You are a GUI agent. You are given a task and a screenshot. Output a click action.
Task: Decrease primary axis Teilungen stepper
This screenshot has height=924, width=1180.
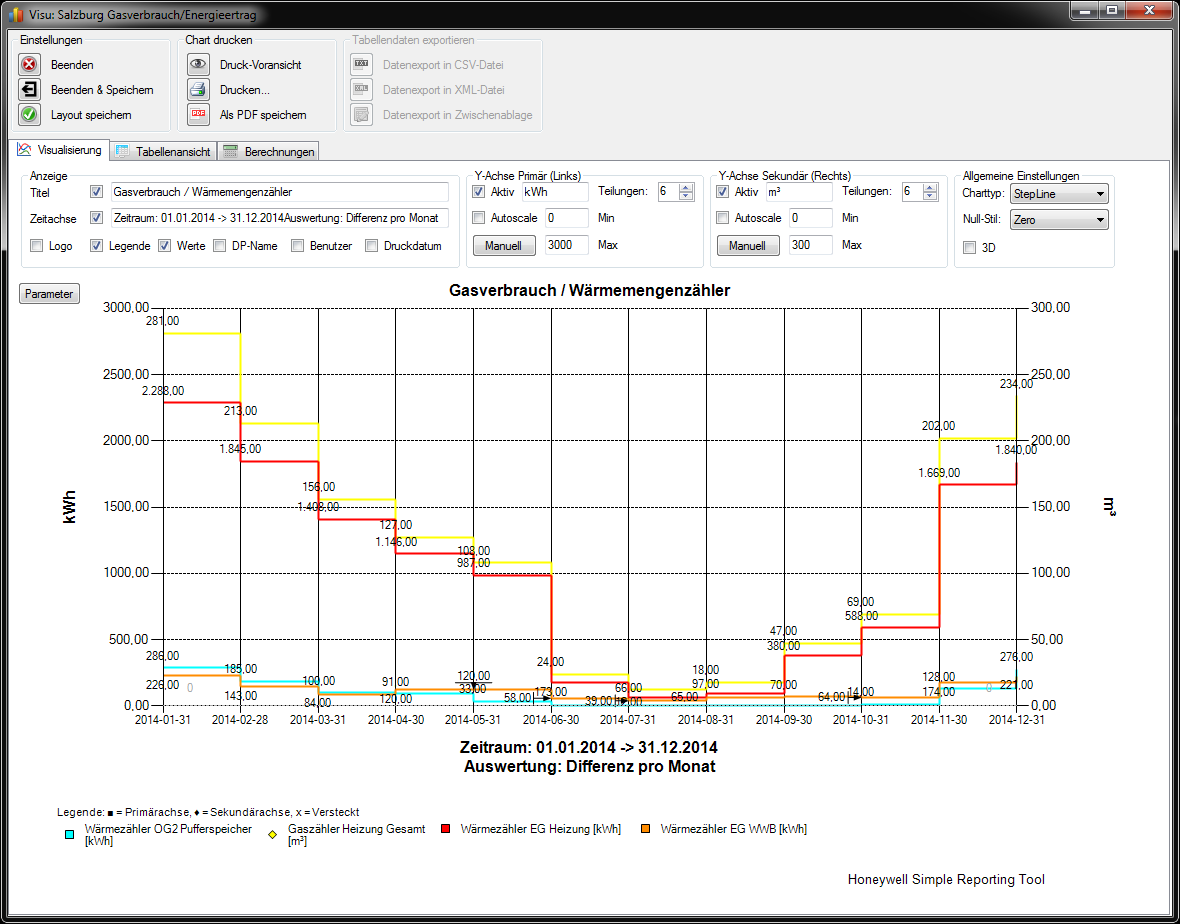pos(686,196)
